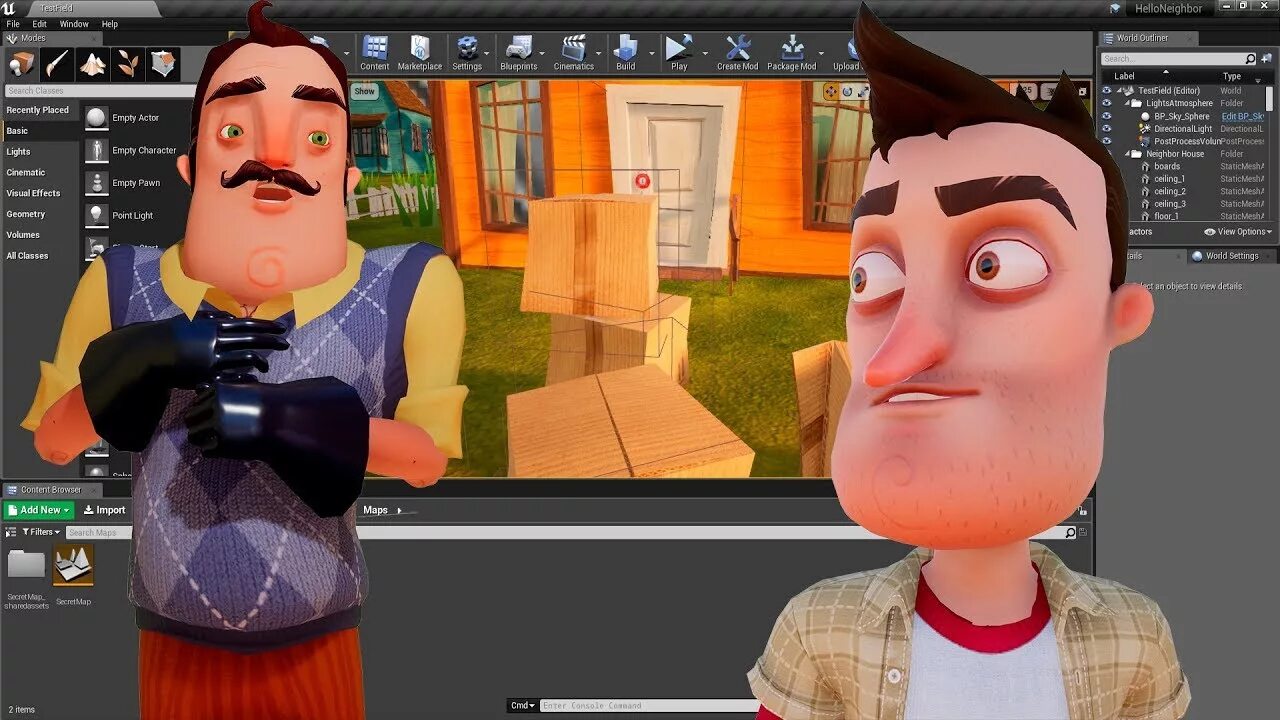This screenshot has height=720, width=1280.
Task: Select the Recently Placed category
Action: click(x=40, y=110)
